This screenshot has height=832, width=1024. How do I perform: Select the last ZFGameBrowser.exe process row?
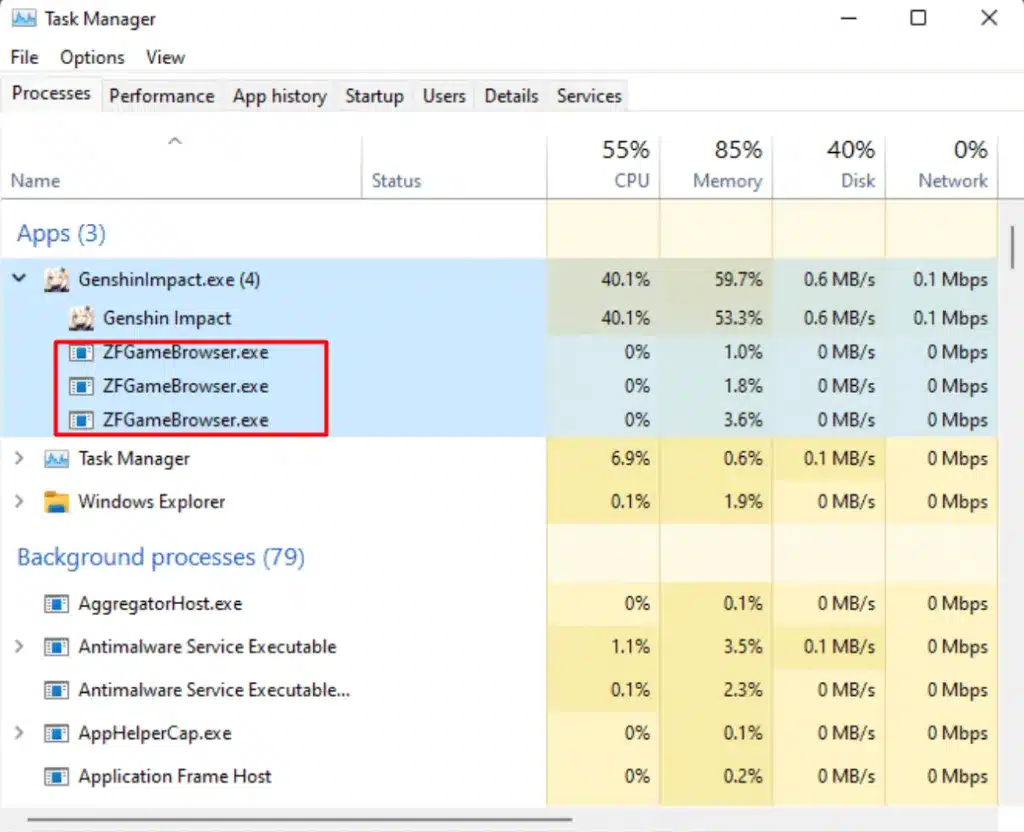[185, 420]
